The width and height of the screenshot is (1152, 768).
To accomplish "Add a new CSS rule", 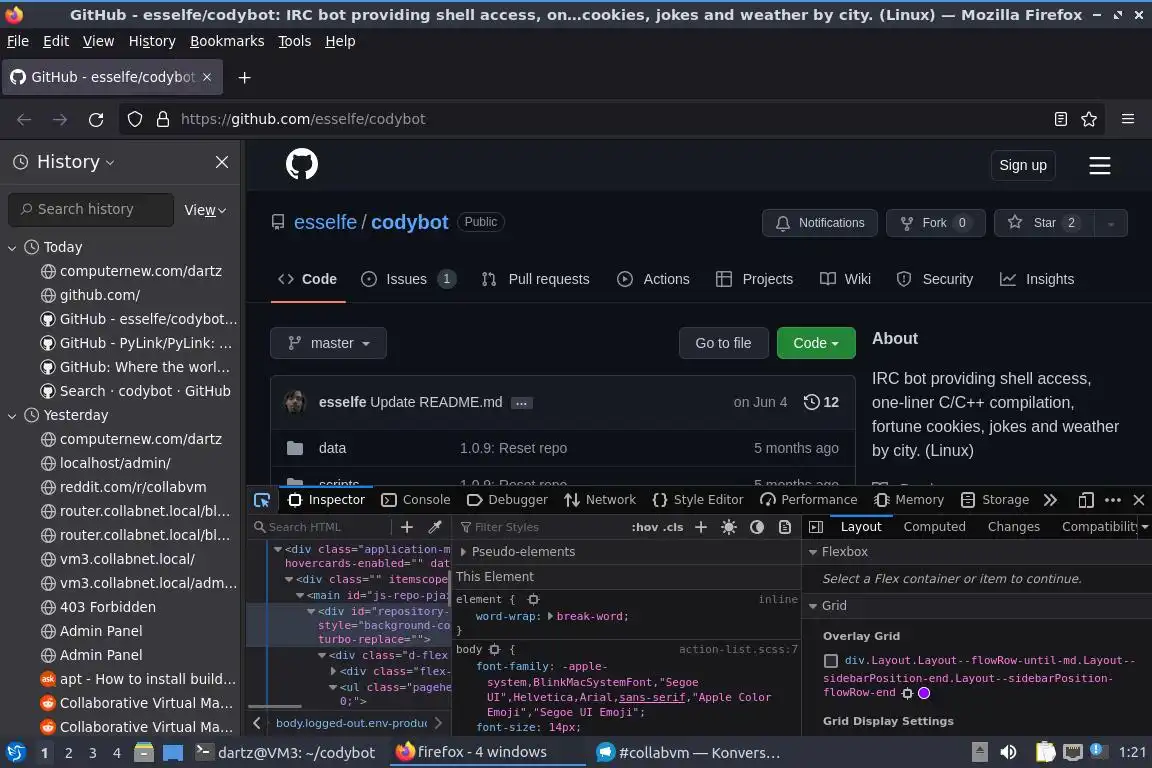I will tap(701, 527).
